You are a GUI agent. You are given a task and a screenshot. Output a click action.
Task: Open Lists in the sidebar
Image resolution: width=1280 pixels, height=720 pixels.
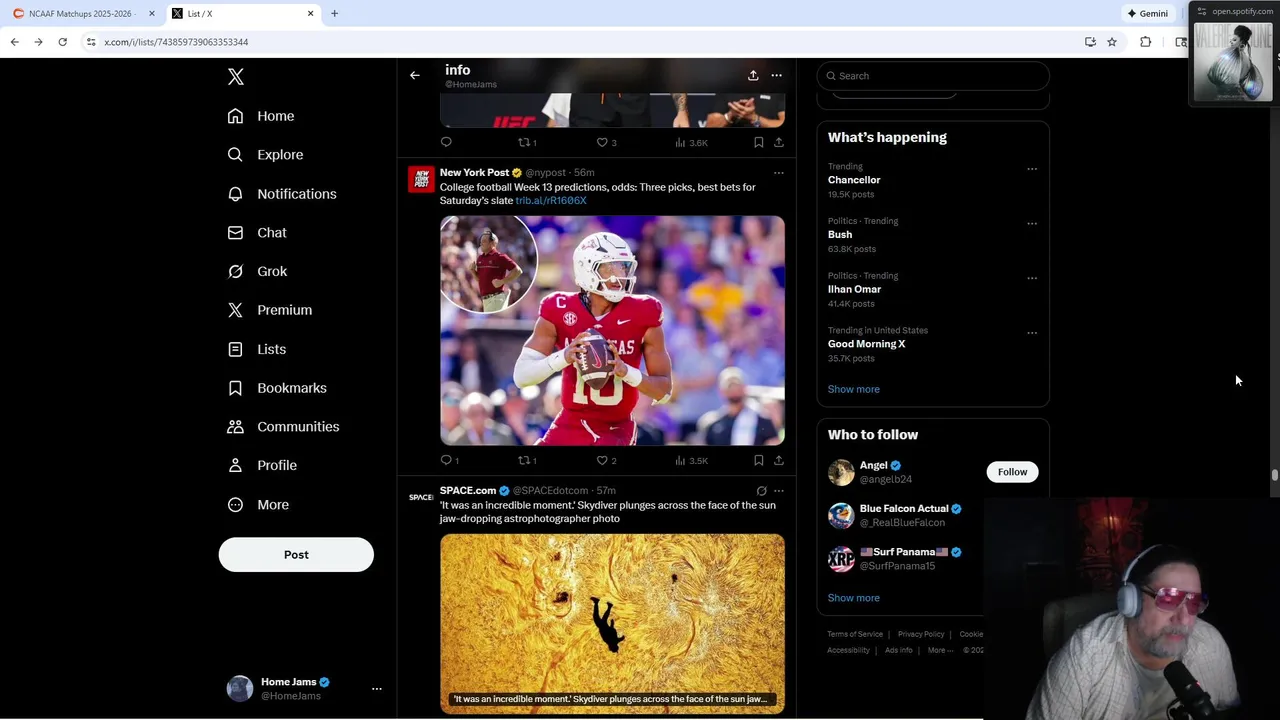click(257, 349)
